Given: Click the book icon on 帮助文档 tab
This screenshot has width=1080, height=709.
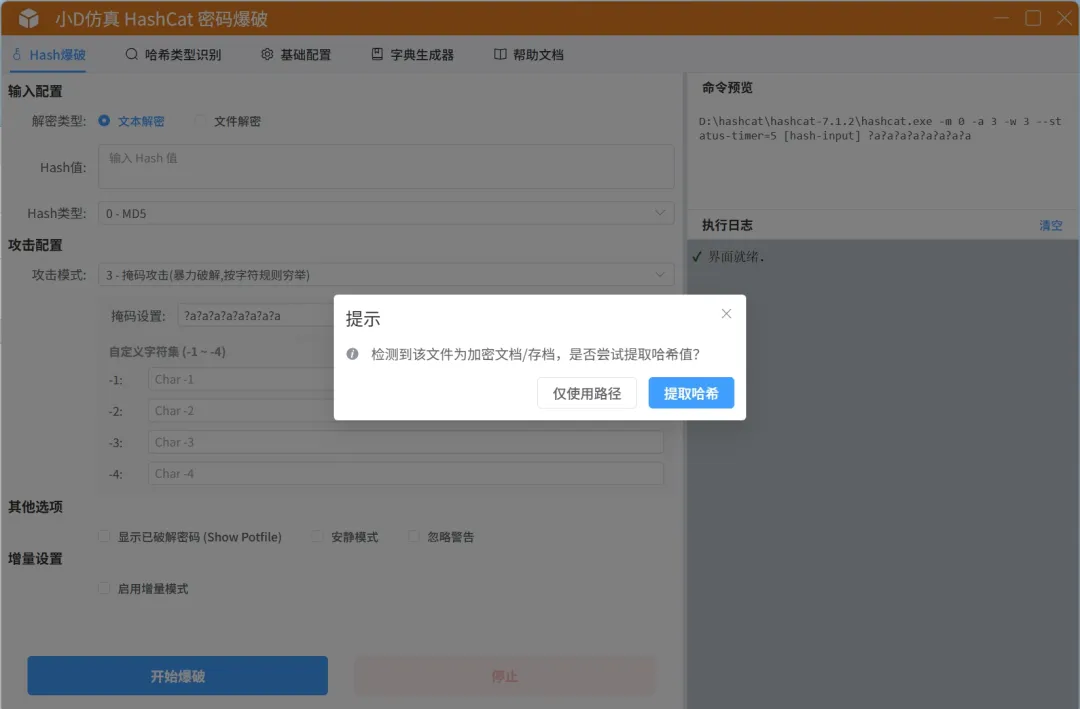Looking at the screenshot, I should point(501,54).
